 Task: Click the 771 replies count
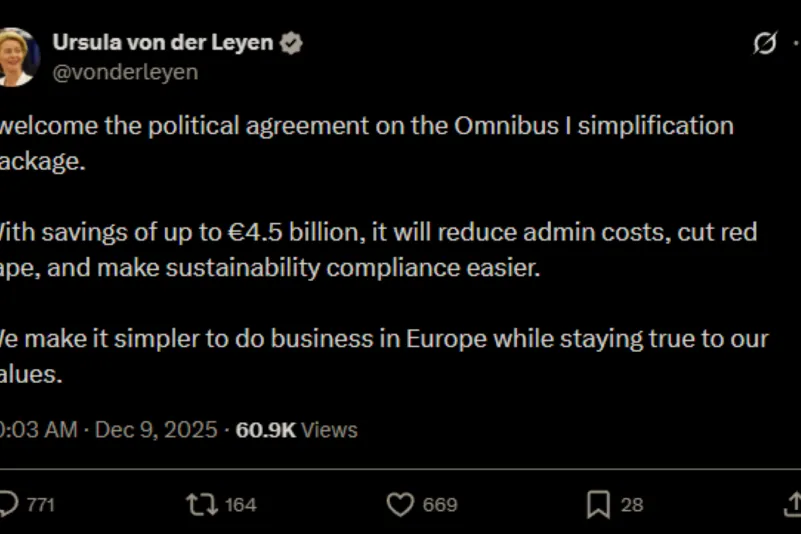[40, 505]
